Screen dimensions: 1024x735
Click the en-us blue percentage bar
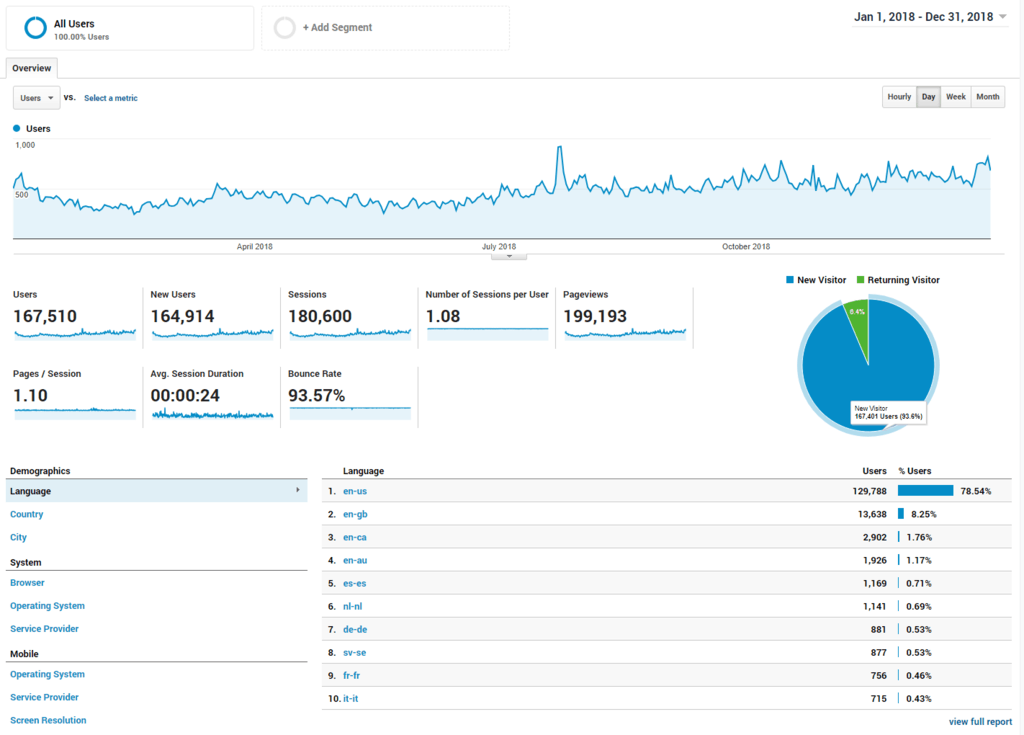[x=925, y=491]
